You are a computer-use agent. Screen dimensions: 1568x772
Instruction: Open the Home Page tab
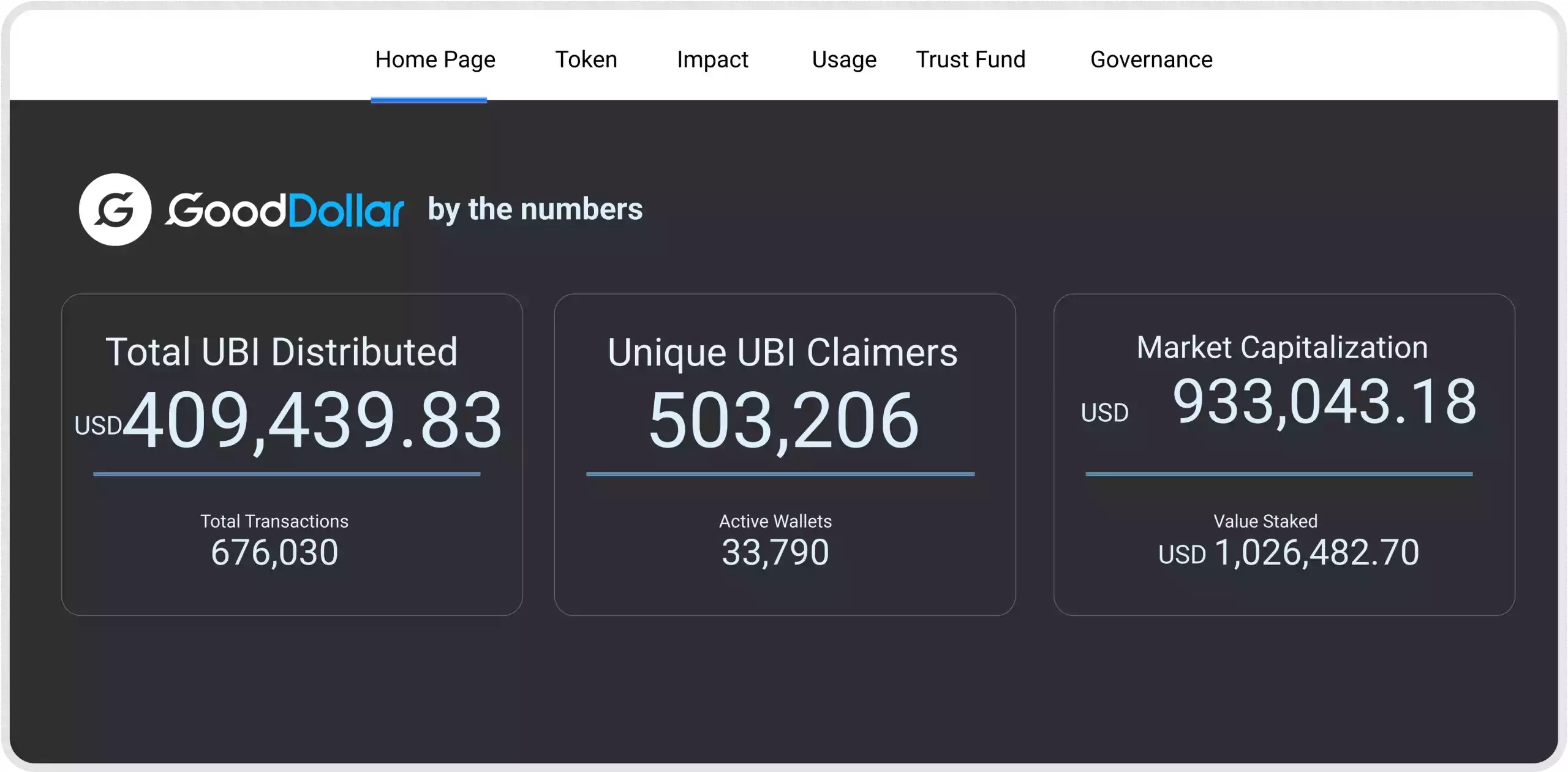tap(435, 60)
